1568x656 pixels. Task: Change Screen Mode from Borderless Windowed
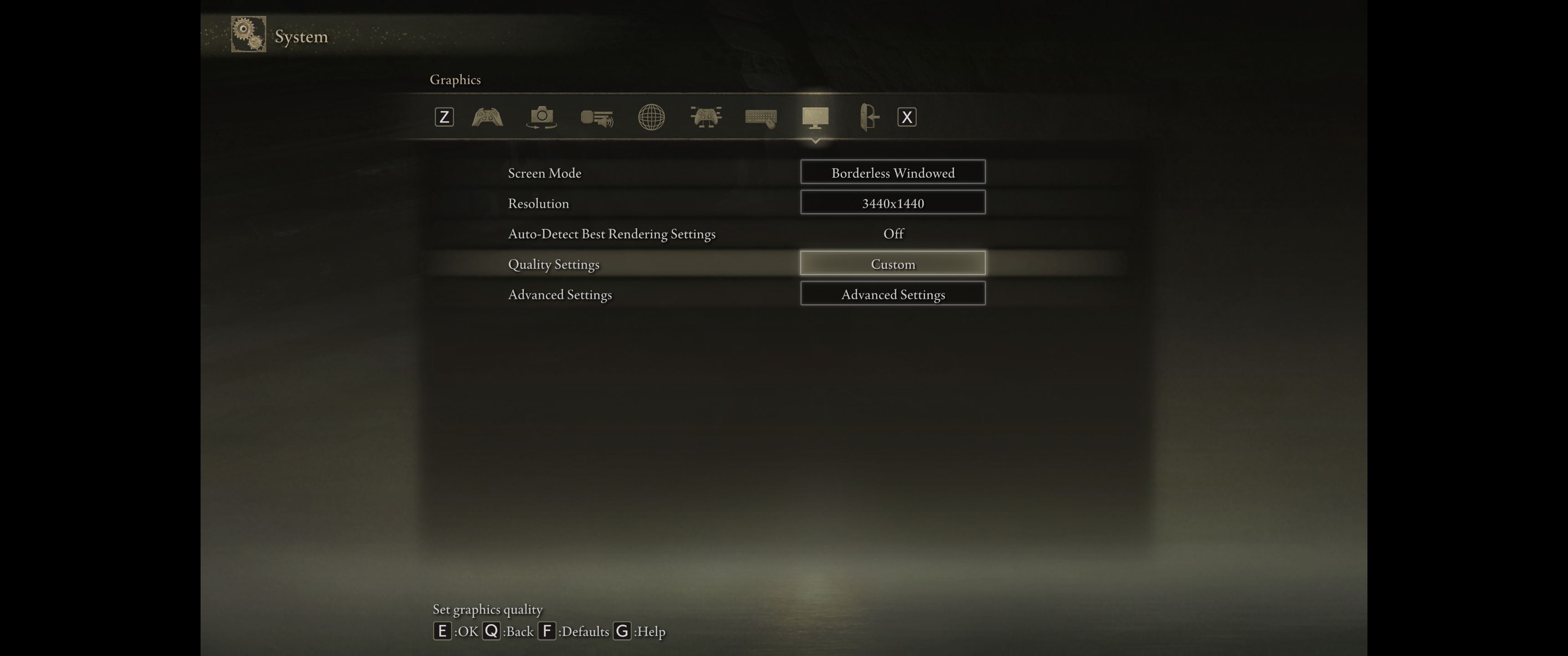[x=892, y=172]
